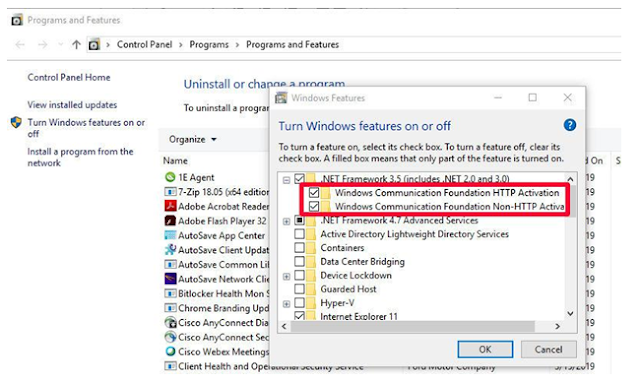Uncheck WCF HTTP Activation checkbox
The height and width of the screenshot is (383, 640).
coord(313,192)
